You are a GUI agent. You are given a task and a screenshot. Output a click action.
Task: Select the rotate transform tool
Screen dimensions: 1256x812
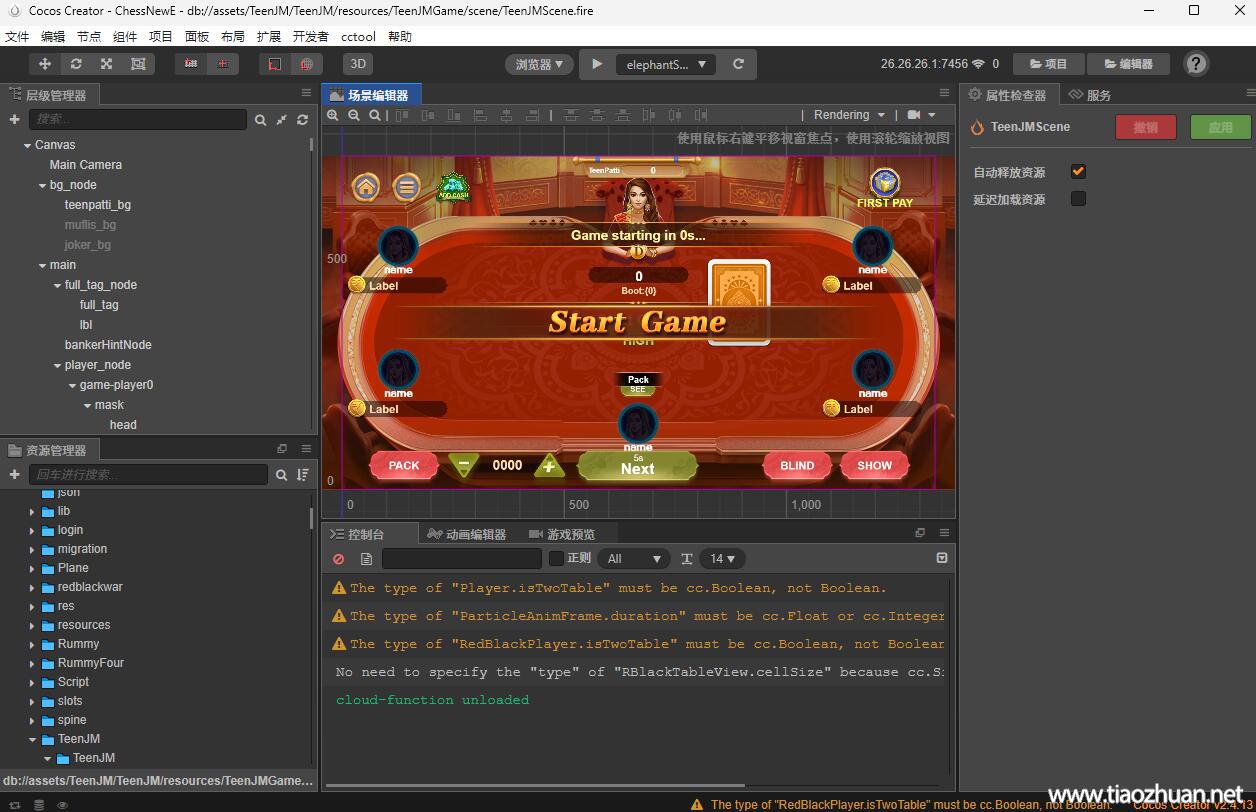[75, 64]
